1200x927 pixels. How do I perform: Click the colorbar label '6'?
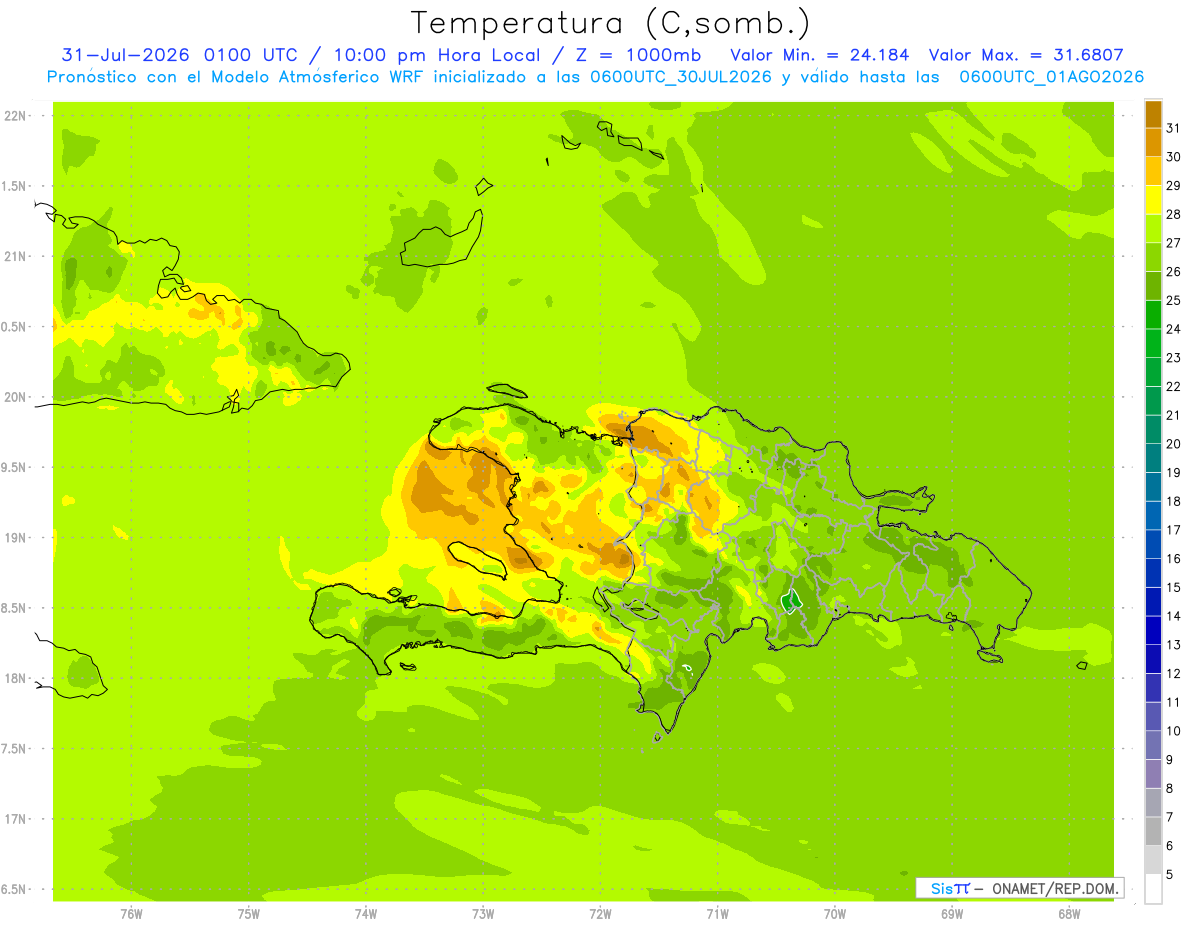click(x=1169, y=846)
